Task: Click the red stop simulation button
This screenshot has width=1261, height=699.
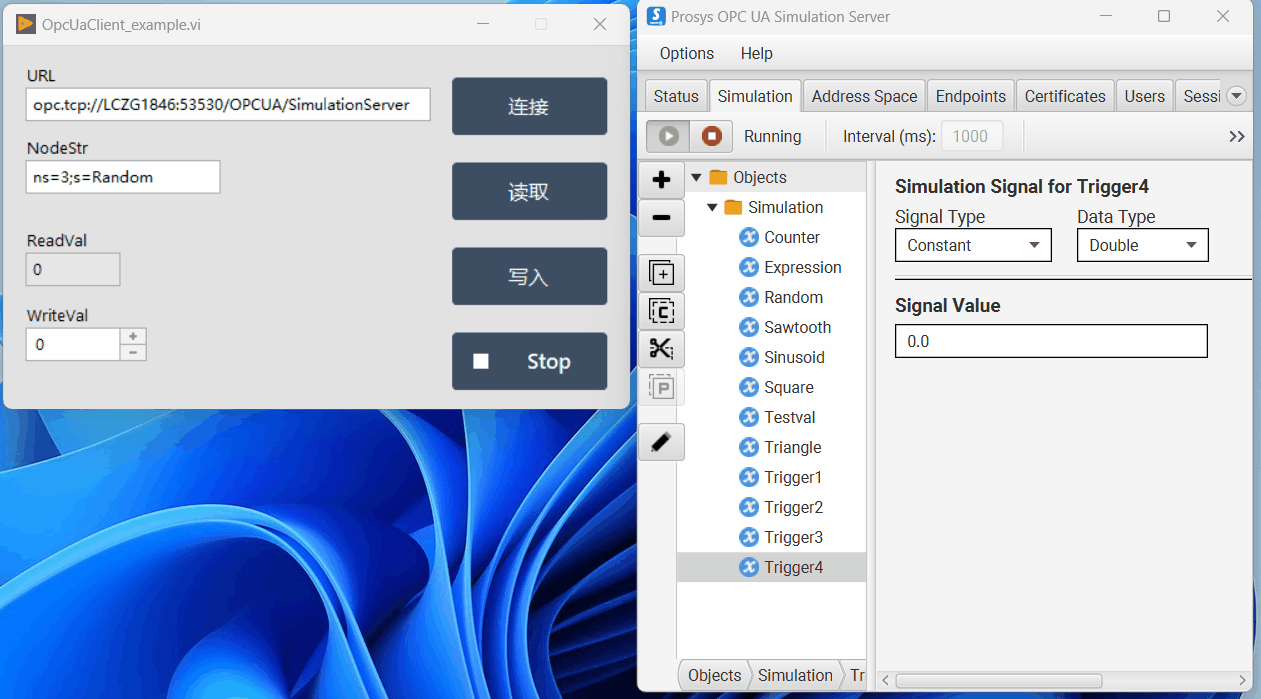Action: tap(711, 136)
